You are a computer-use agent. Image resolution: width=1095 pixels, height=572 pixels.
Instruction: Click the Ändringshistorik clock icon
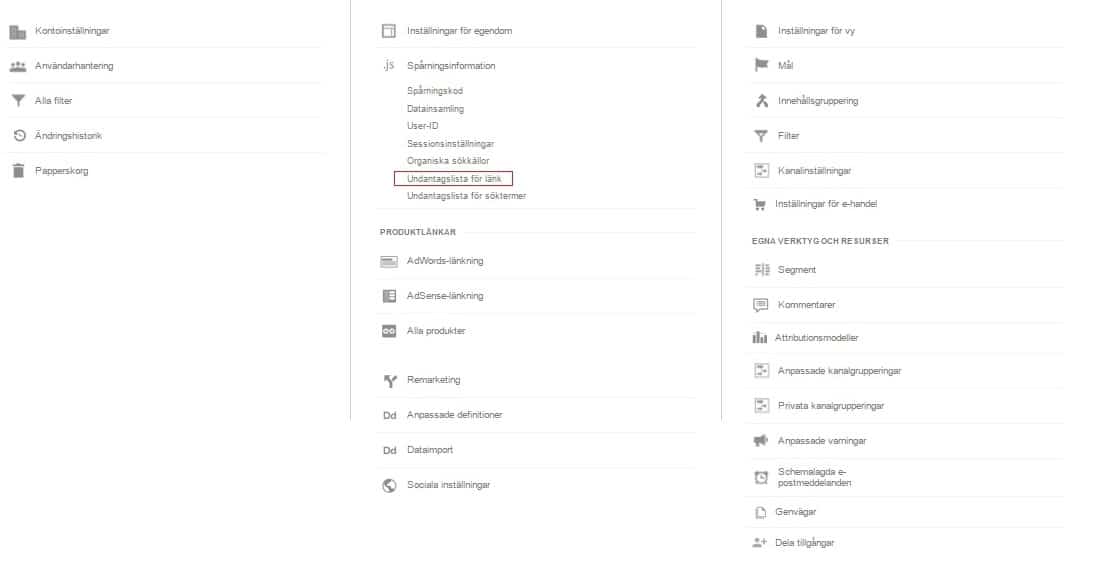(20, 135)
